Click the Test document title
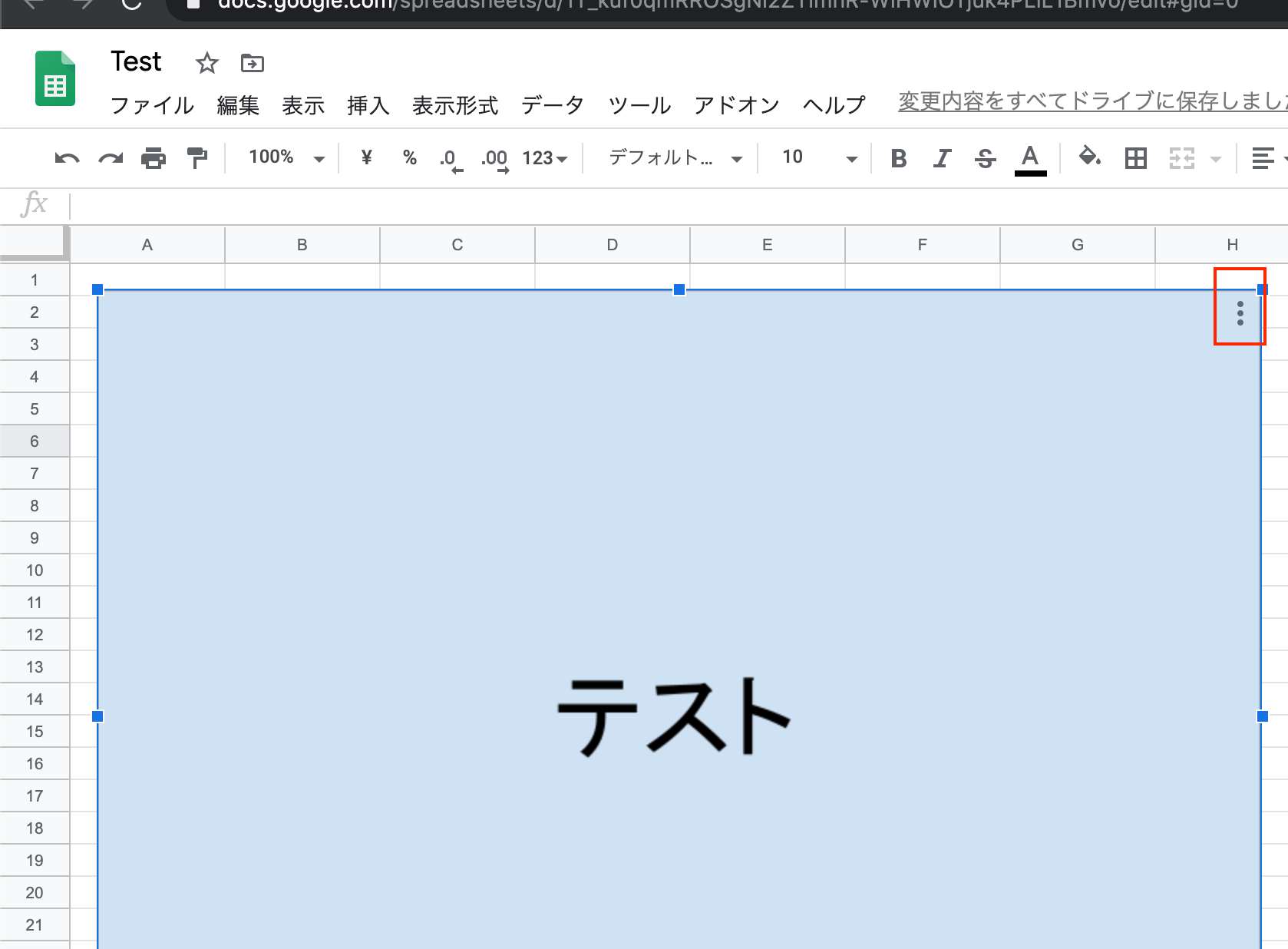 136,61
